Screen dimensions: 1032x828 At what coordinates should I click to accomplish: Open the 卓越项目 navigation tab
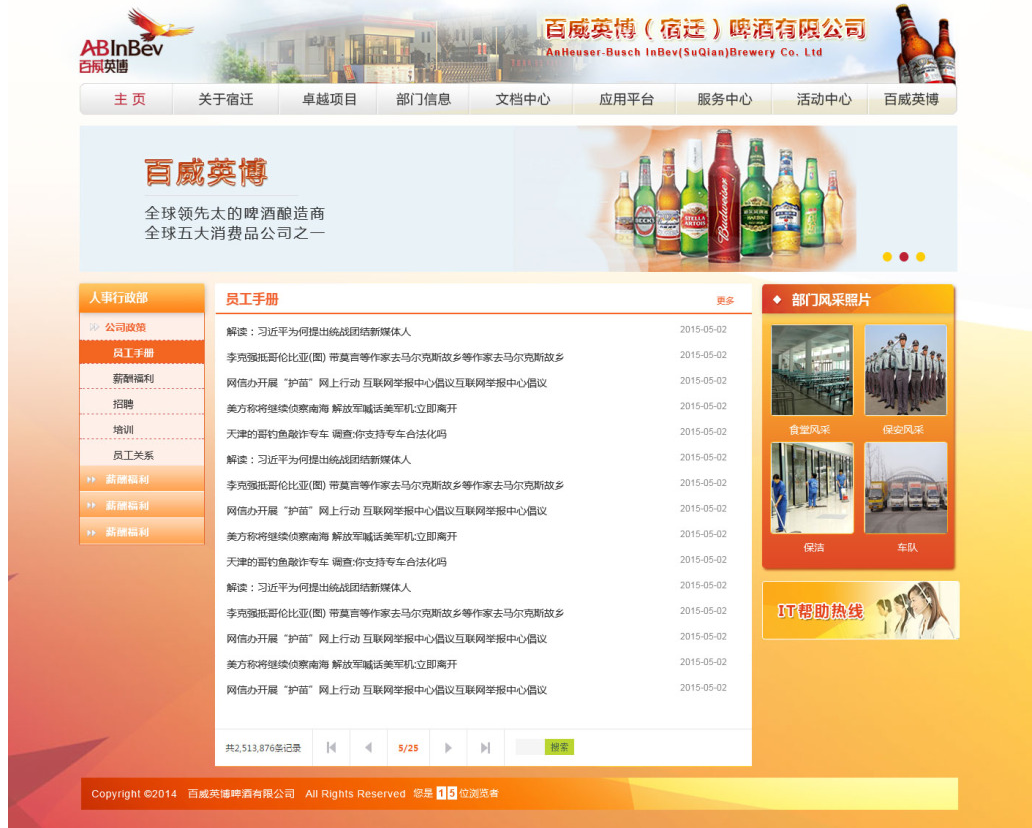point(328,99)
